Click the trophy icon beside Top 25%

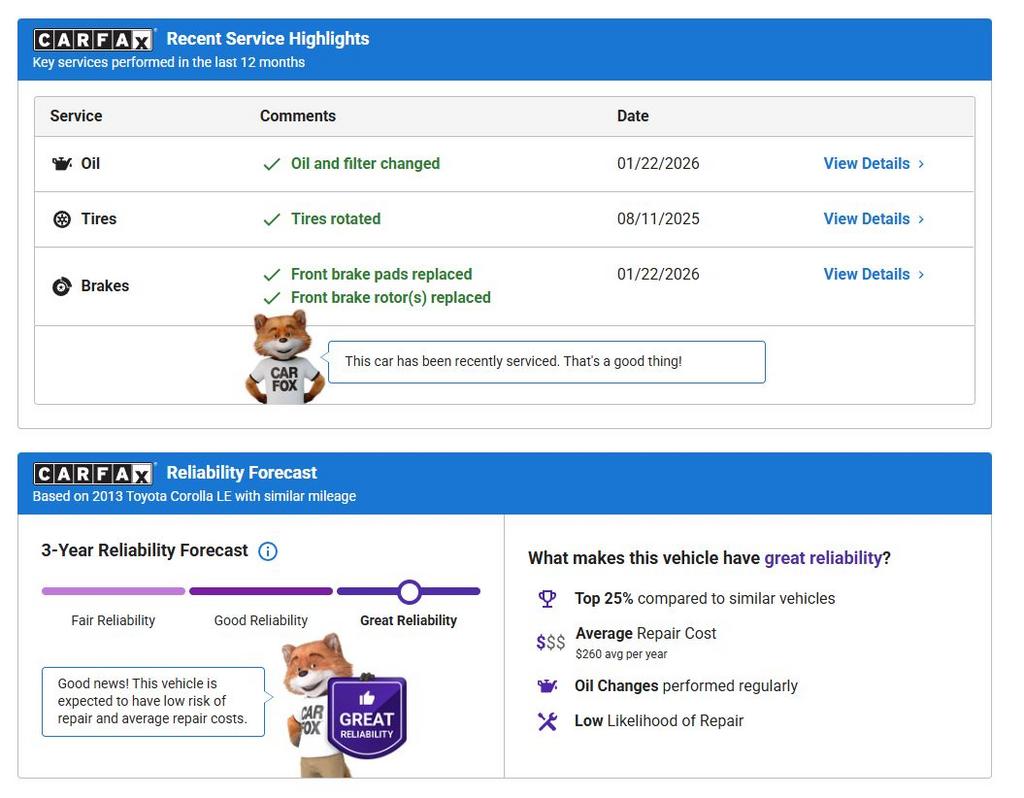coord(547,599)
